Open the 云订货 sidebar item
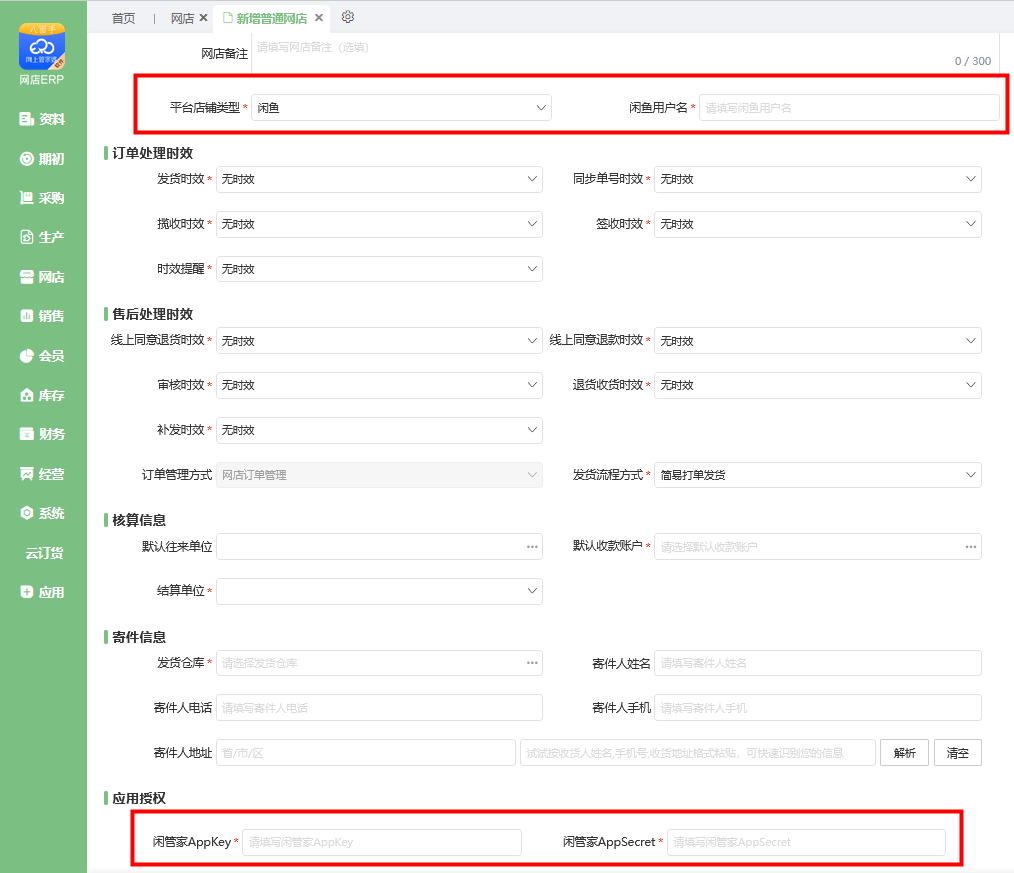1014x873 pixels. (44, 553)
